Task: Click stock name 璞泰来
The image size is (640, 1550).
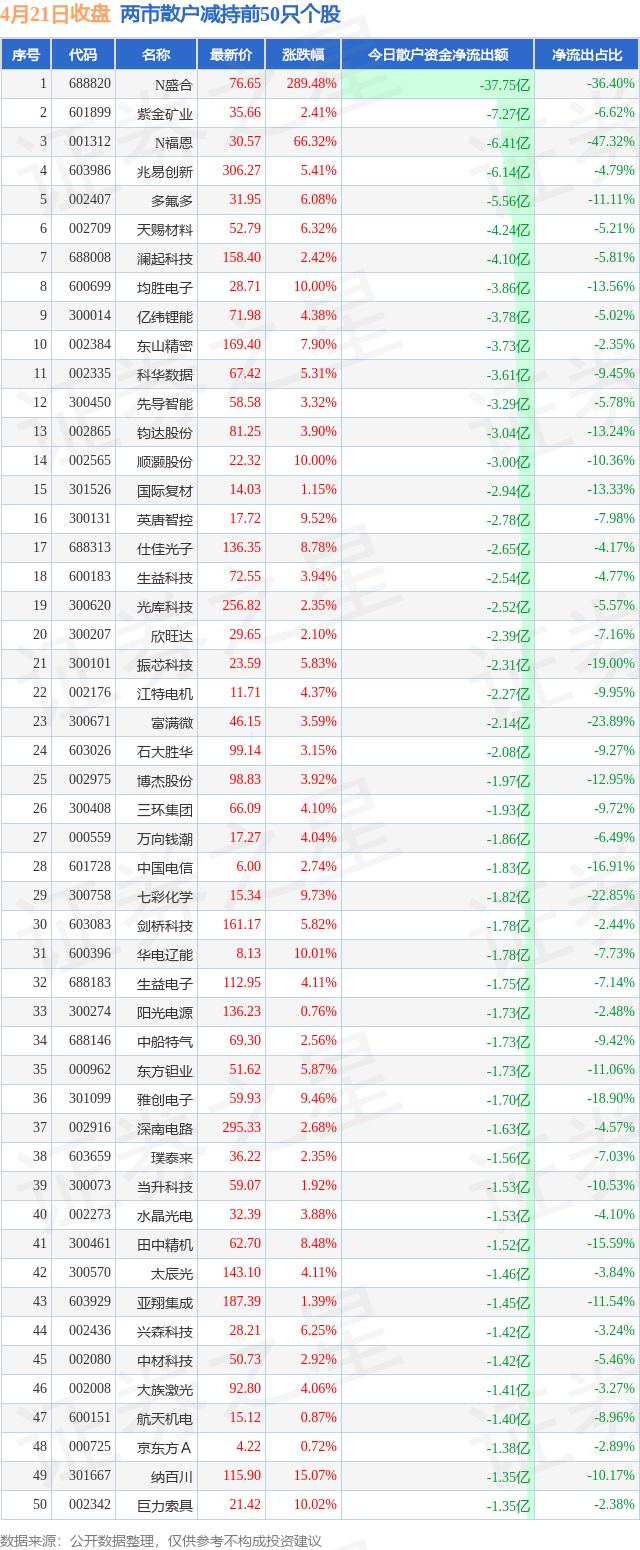Action: 172,1157
